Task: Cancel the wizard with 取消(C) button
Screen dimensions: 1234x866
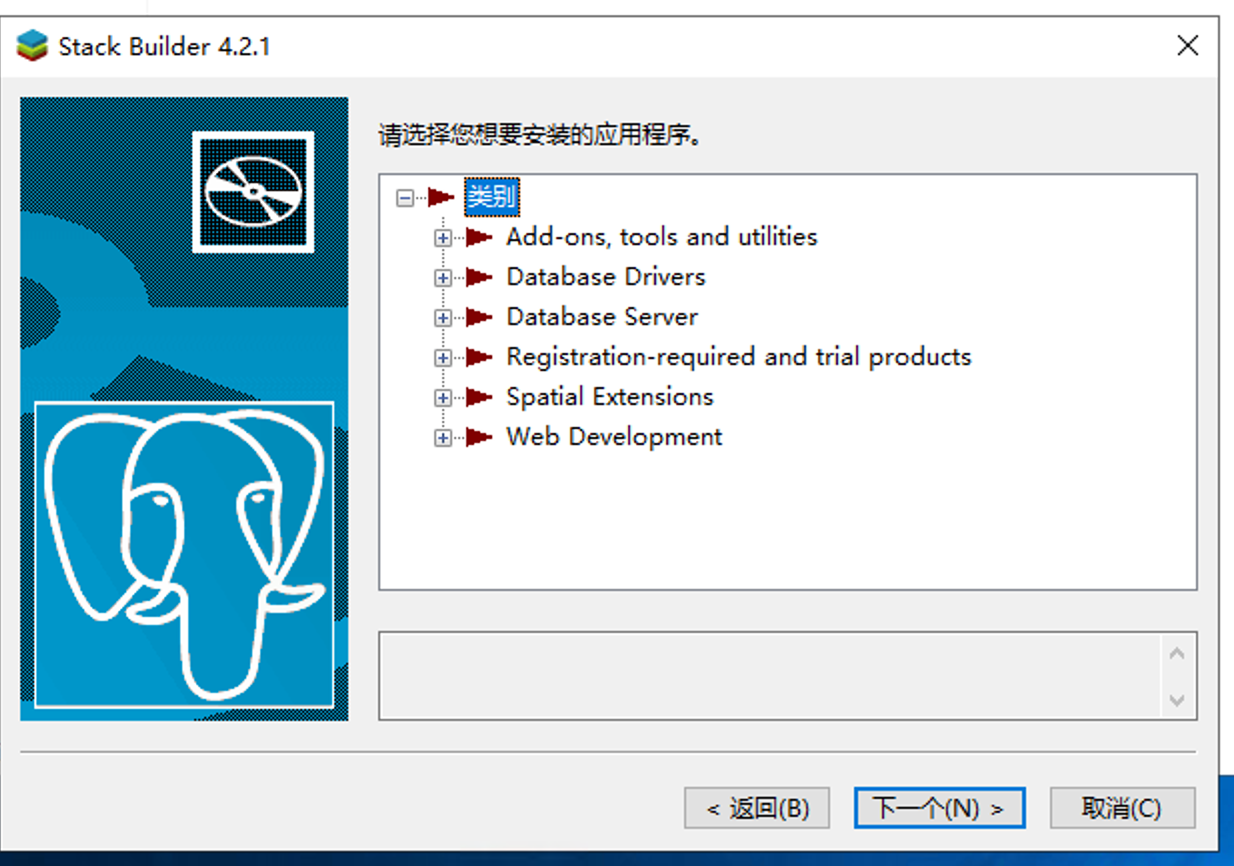Action: (1122, 808)
